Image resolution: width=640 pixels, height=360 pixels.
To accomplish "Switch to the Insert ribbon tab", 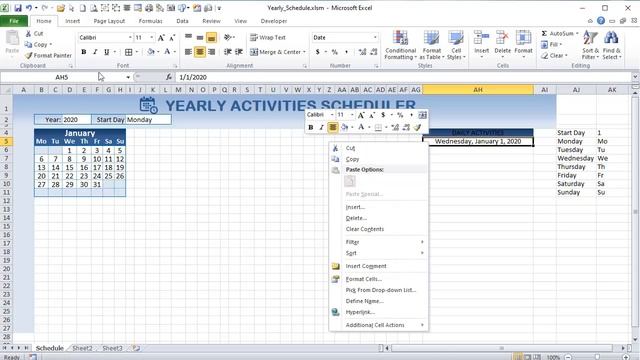I will click(72, 21).
